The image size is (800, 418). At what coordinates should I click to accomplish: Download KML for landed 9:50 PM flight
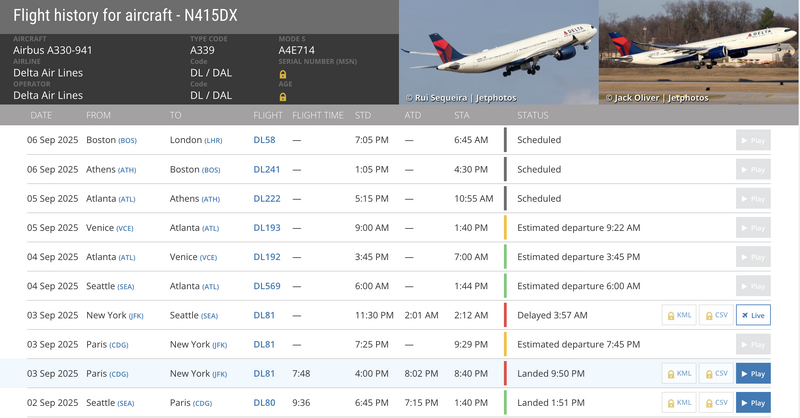pyautogui.click(x=679, y=374)
